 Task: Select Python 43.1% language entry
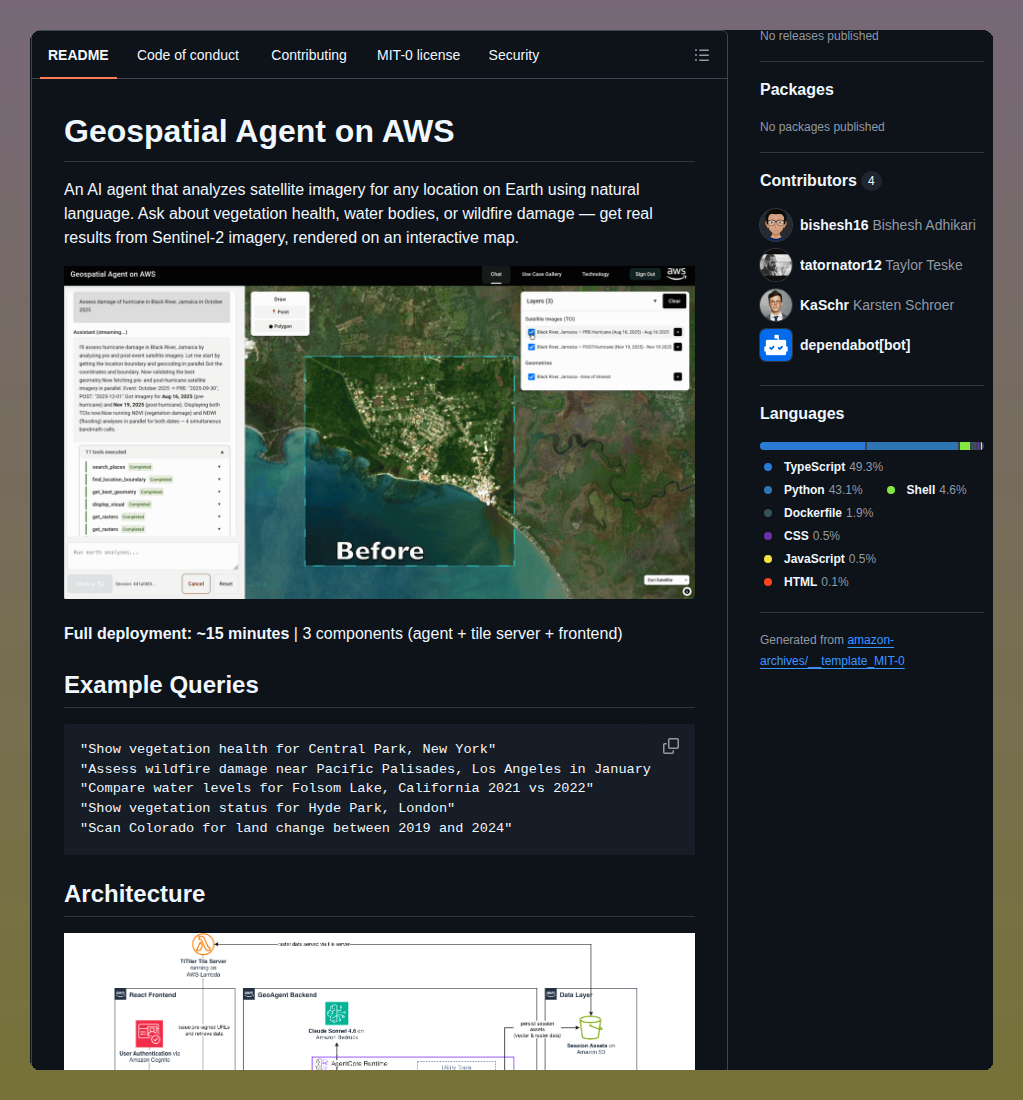pyautogui.click(x=813, y=490)
